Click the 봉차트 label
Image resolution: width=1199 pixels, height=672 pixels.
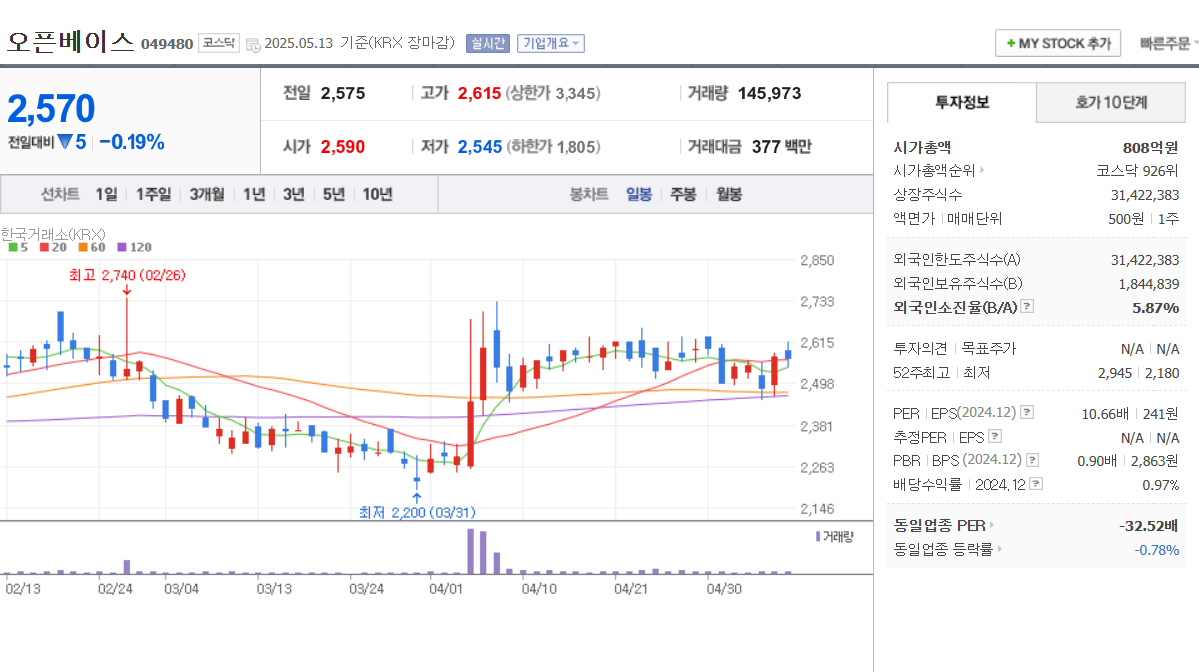click(x=589, y=194)
